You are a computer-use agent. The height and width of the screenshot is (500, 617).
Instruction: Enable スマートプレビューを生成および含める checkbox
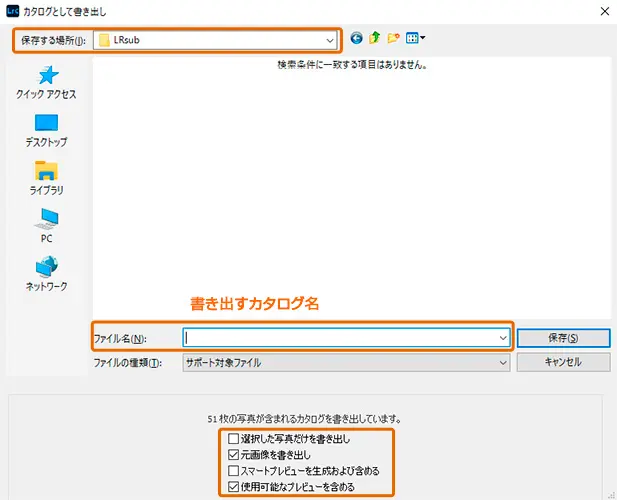[233, 471]
